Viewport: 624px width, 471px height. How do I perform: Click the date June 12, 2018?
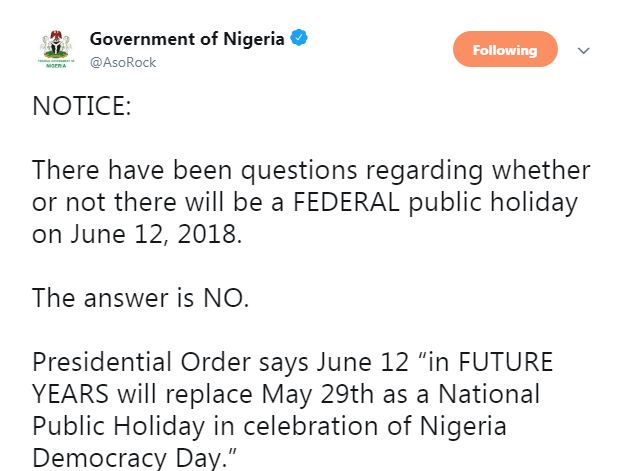[x=140, y=234]
